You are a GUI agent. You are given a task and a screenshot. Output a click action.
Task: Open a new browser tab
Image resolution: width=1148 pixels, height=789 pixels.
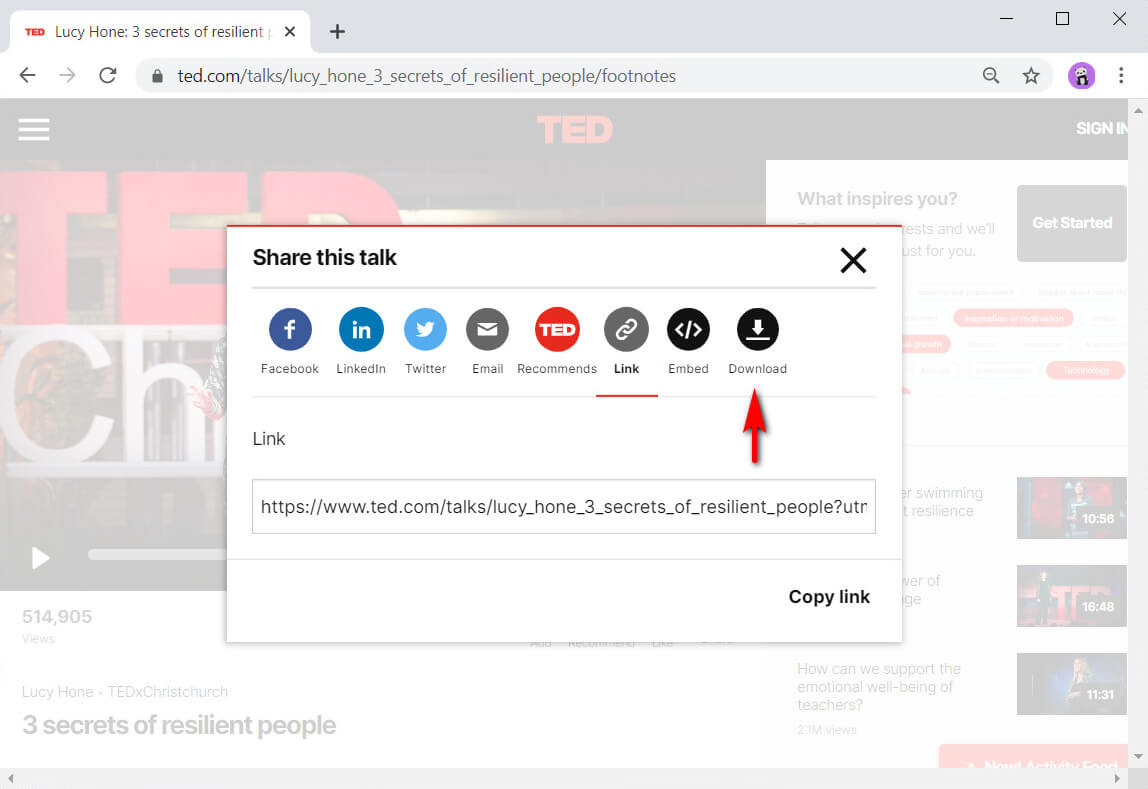(337, 31)
